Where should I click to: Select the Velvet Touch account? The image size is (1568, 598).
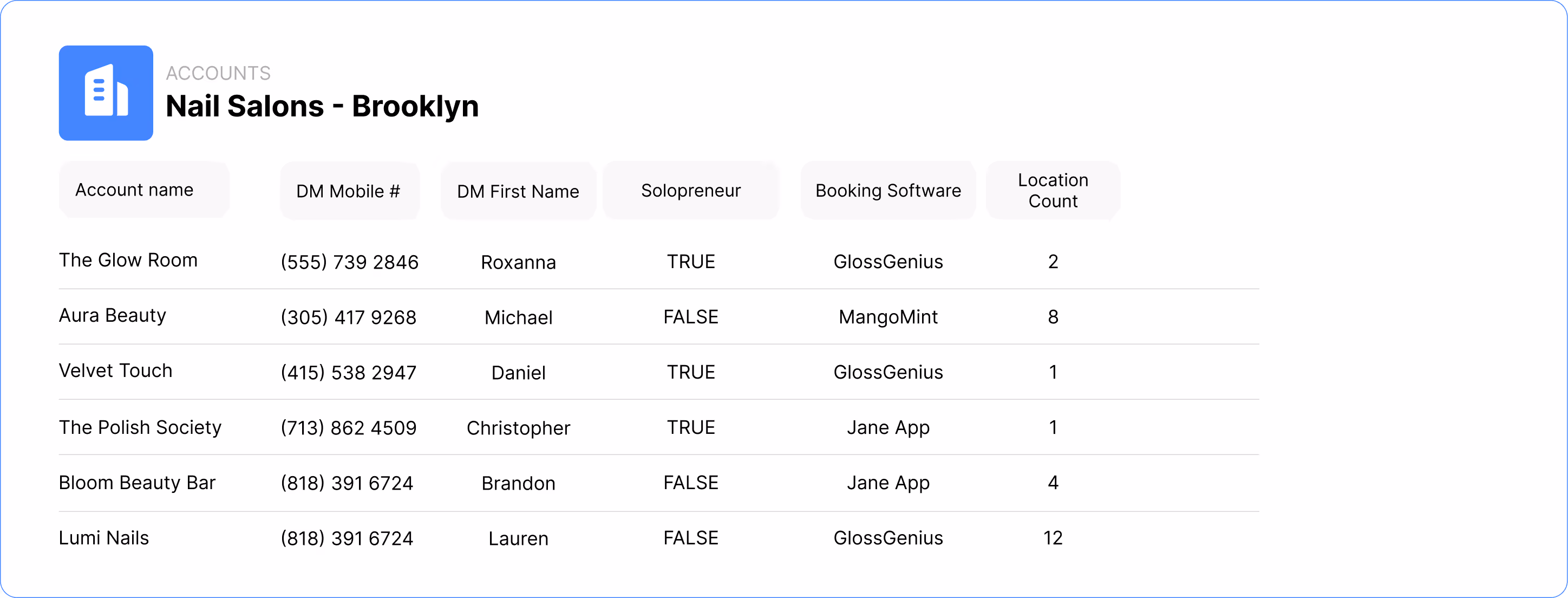tap(116, 371)
